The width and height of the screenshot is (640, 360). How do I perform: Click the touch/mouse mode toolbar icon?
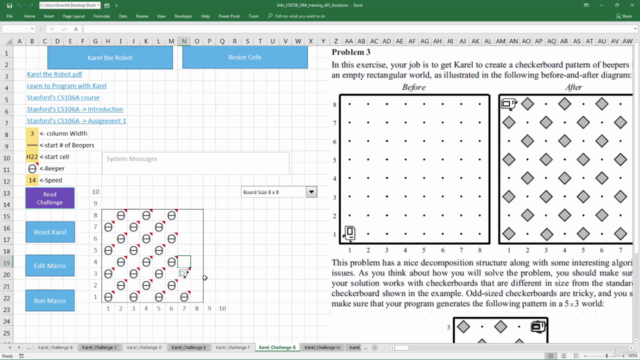point(107,5)
